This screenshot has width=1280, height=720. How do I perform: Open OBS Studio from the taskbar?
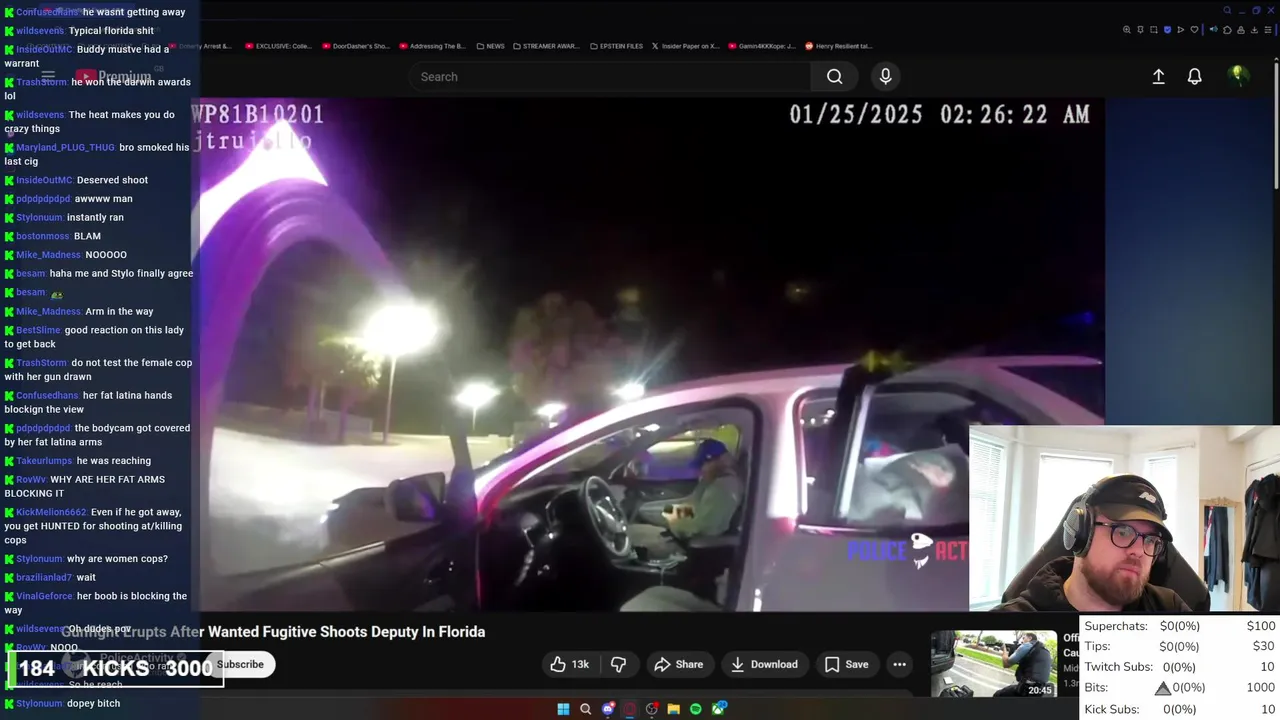pyautogui.click(x=652, y=709)
